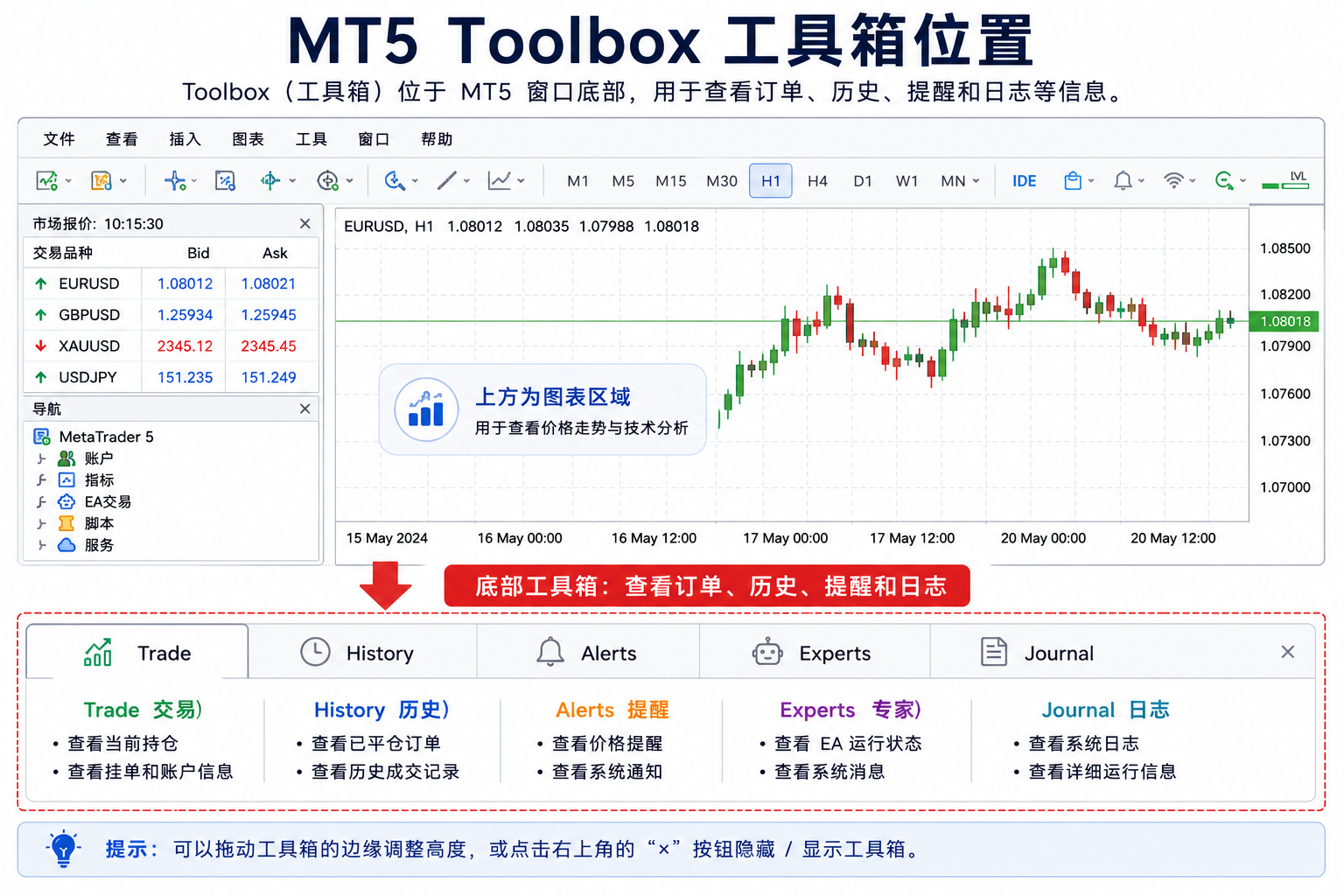This screenshot has width=1344, height=896.
Task: Open the 工具 menu
Action: [x=311, y=139]
